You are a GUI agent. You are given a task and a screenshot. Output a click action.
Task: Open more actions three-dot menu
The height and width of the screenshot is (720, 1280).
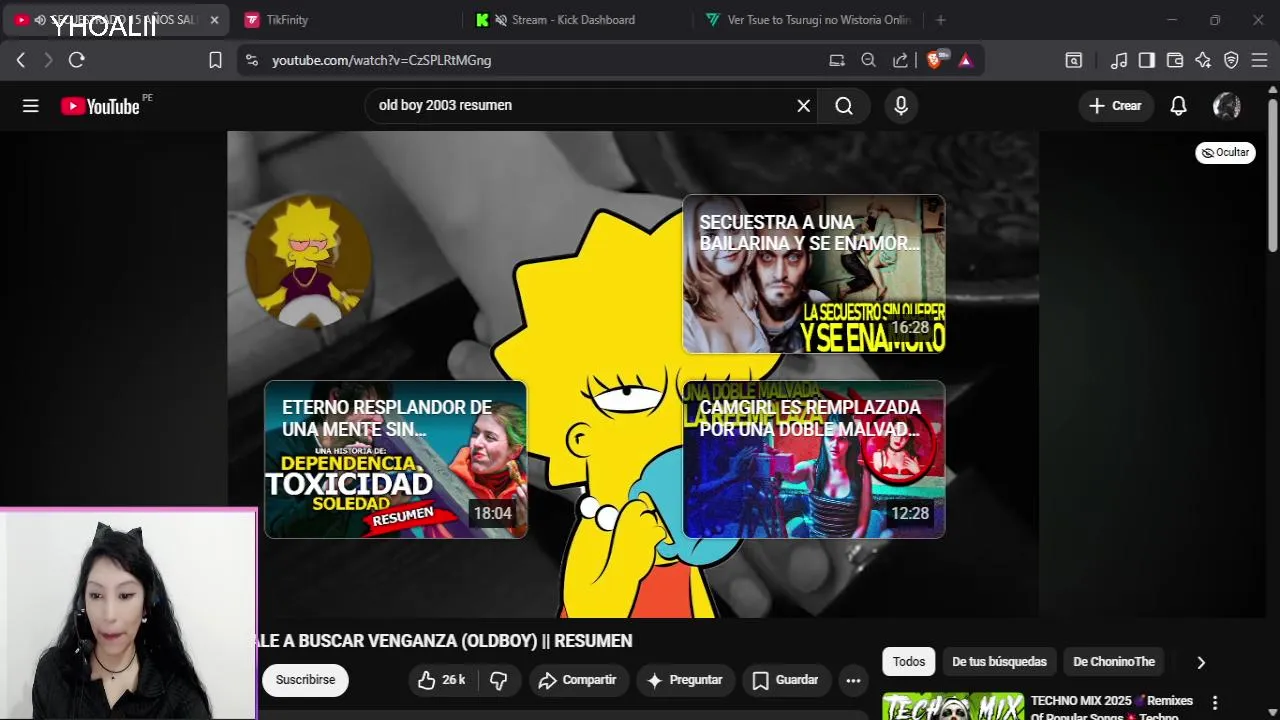coord(853,680)
